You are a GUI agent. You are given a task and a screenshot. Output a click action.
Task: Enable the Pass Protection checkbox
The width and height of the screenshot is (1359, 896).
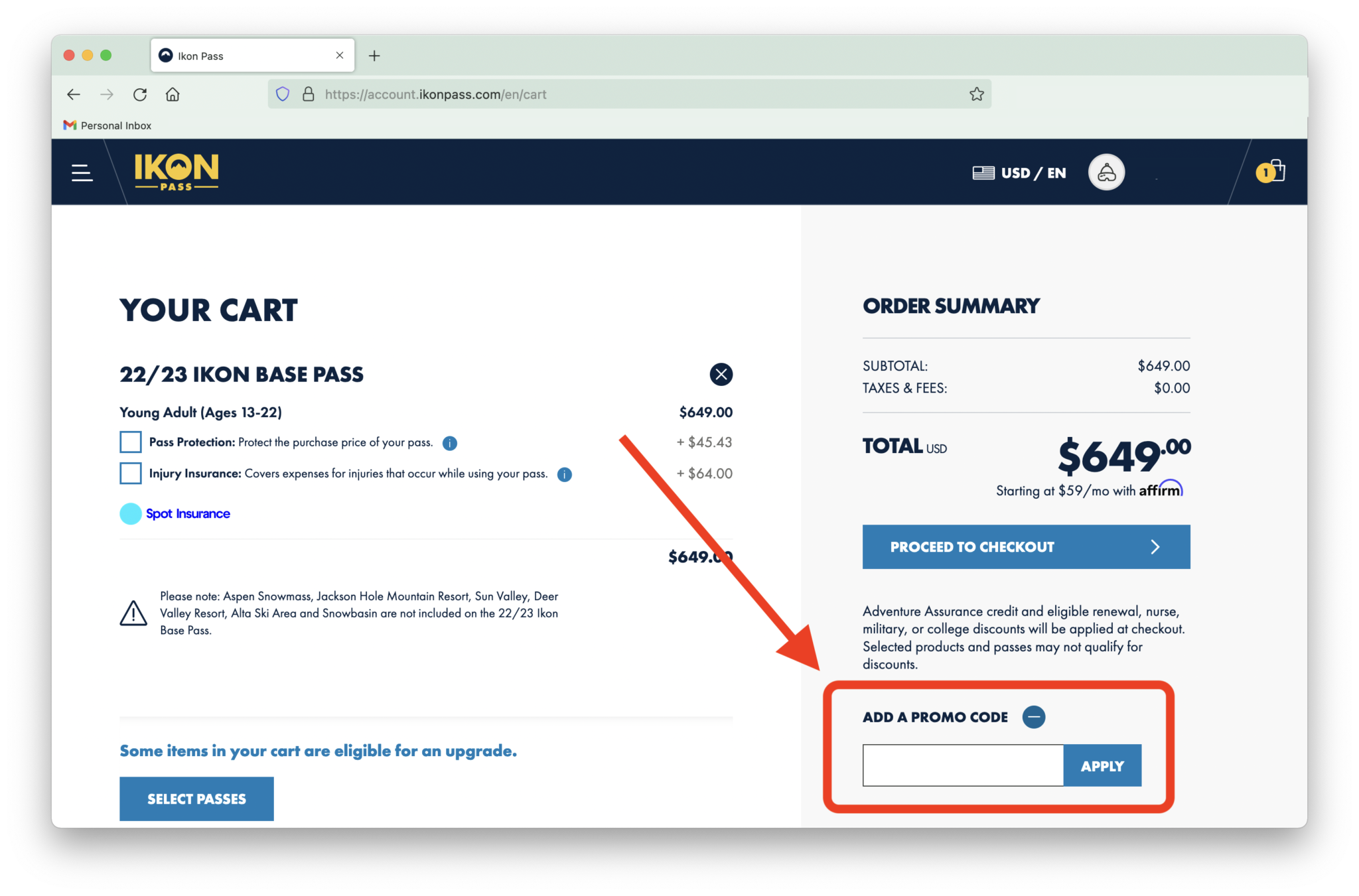tap(129, 441)
